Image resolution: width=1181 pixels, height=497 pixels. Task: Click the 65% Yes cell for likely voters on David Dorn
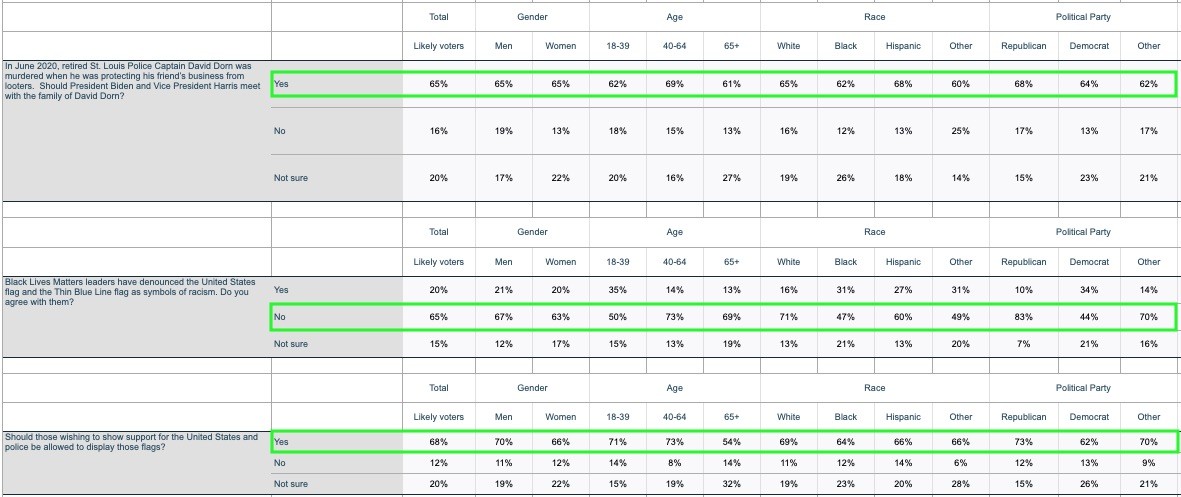click(x=438, y=84)
